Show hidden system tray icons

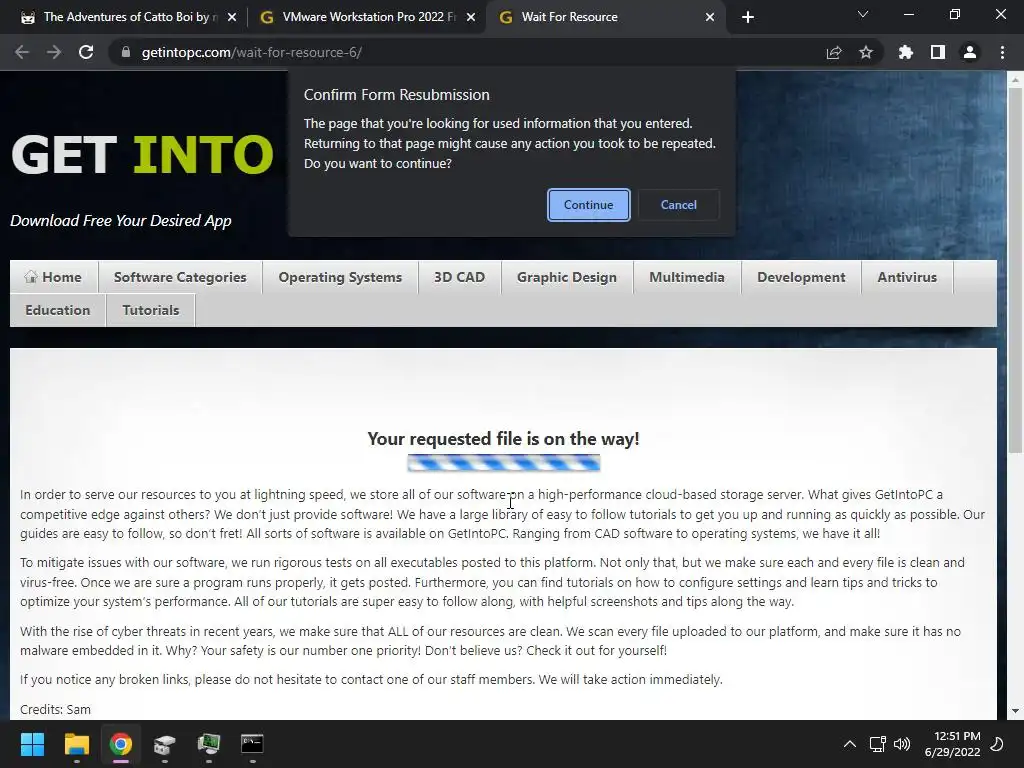coord(850,744)
